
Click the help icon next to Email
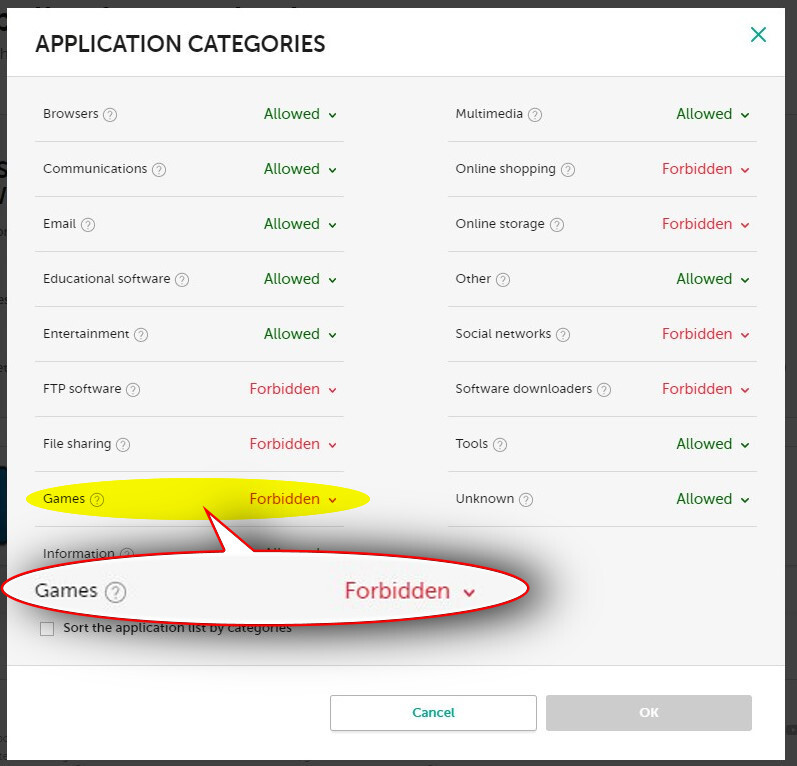pyautogui.click(x=88, y=225)
